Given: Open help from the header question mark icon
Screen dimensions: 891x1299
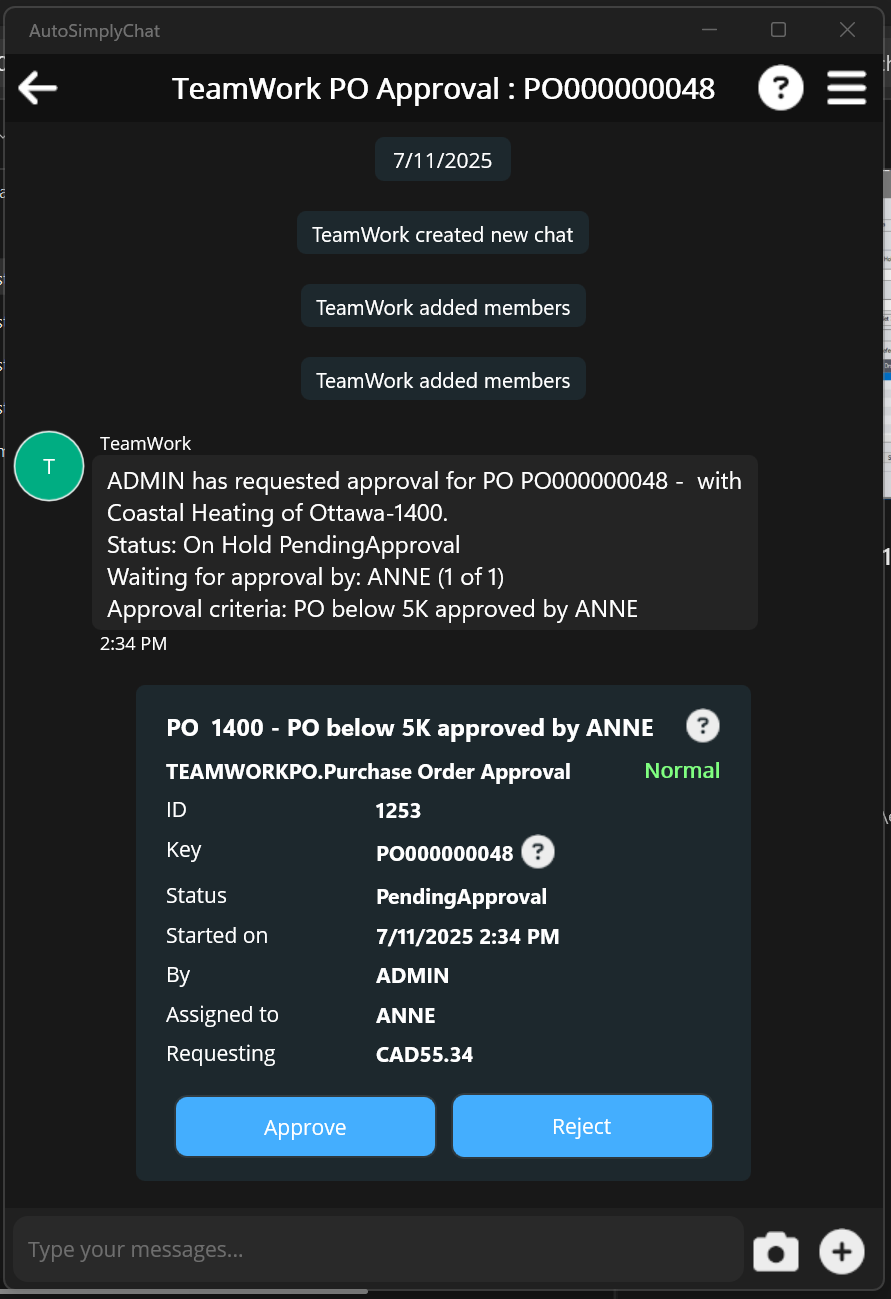Looking at the screenshot, I should click(x=780, y=88).
